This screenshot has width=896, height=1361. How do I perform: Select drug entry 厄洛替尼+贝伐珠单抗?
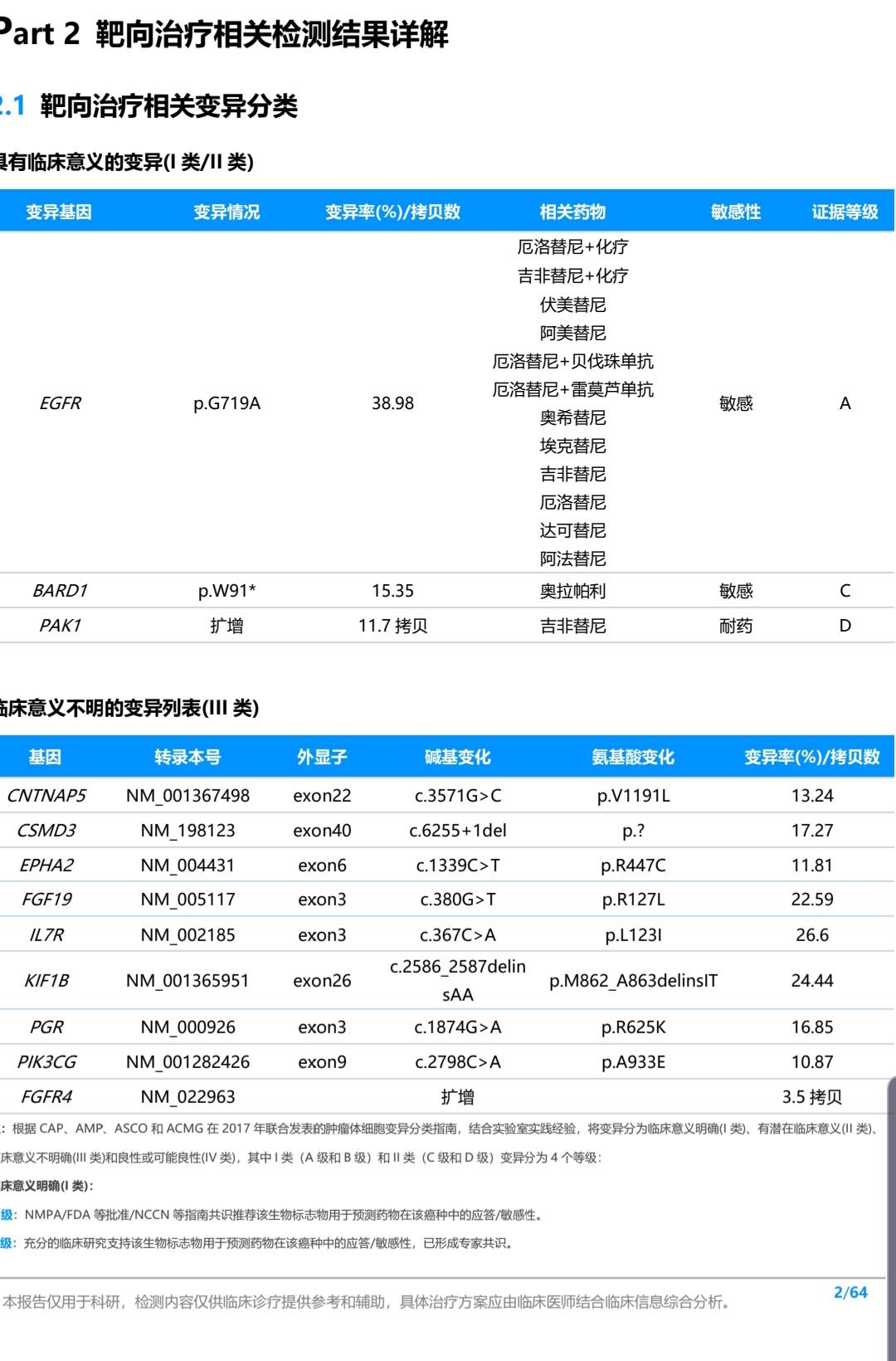(572, 361)
